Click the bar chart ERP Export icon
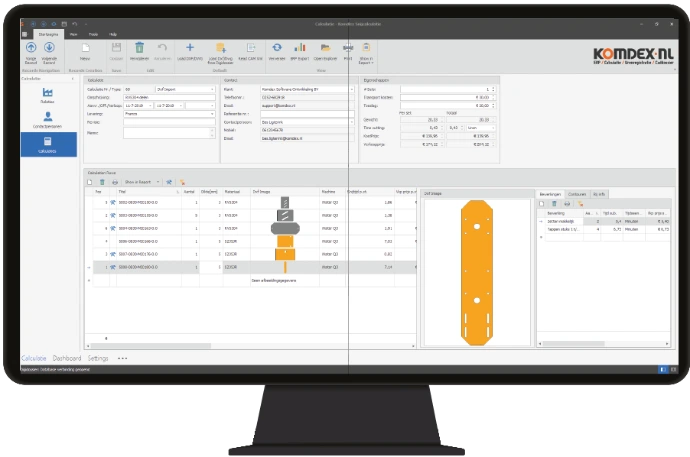 click(300, 47)
